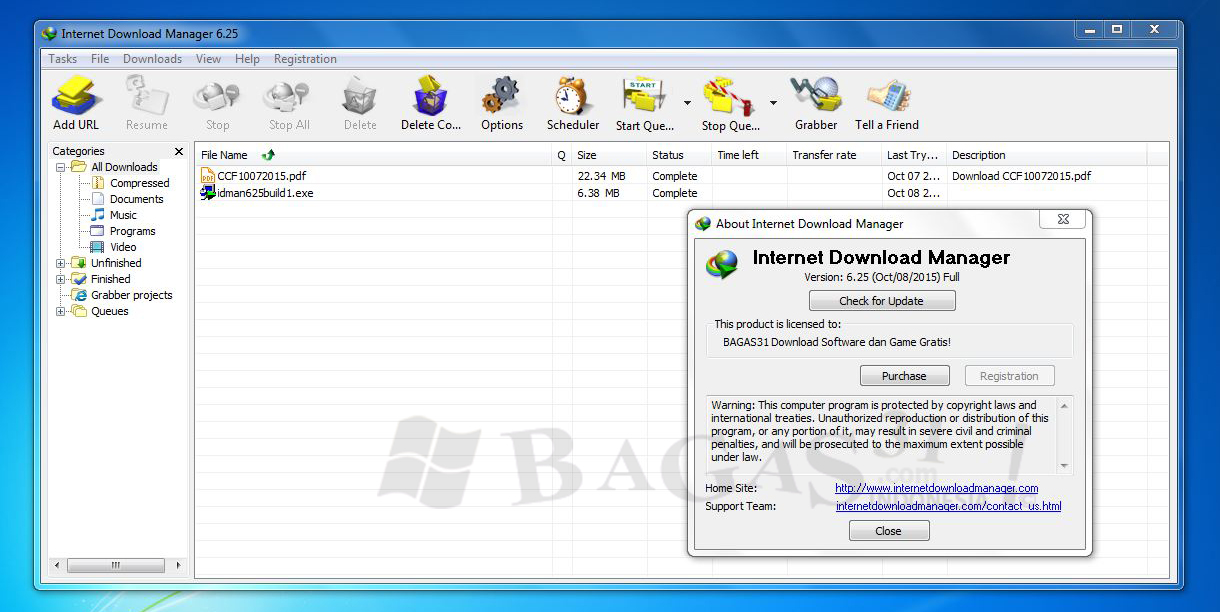This screenshot has height=612, width=1220.
Task: Open the Downloads menu
Action: (x=152, y=59)
